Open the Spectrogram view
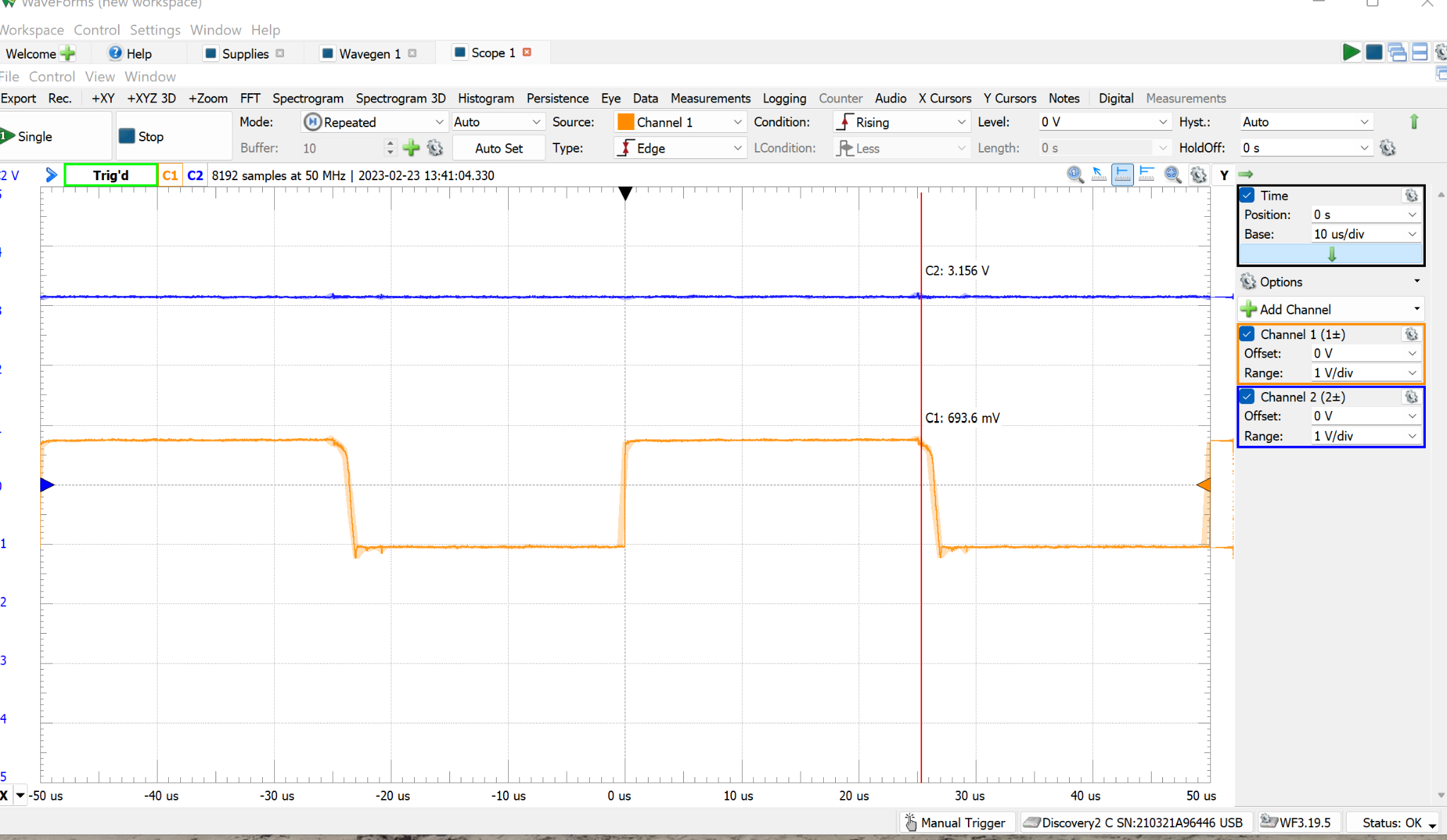Viewport: 1447px width, 840px height. pyautogui.click(x=308, y=98)
